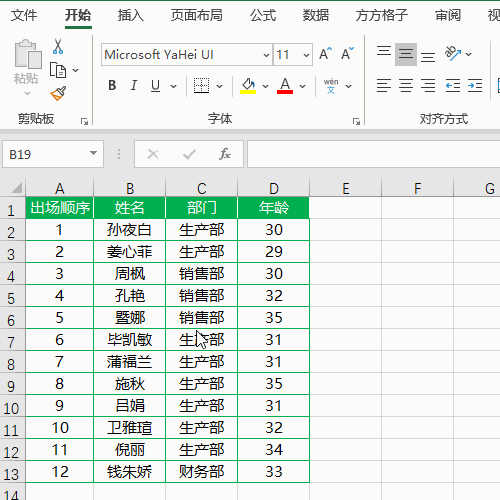Click the Cut scissors icon

58,47
